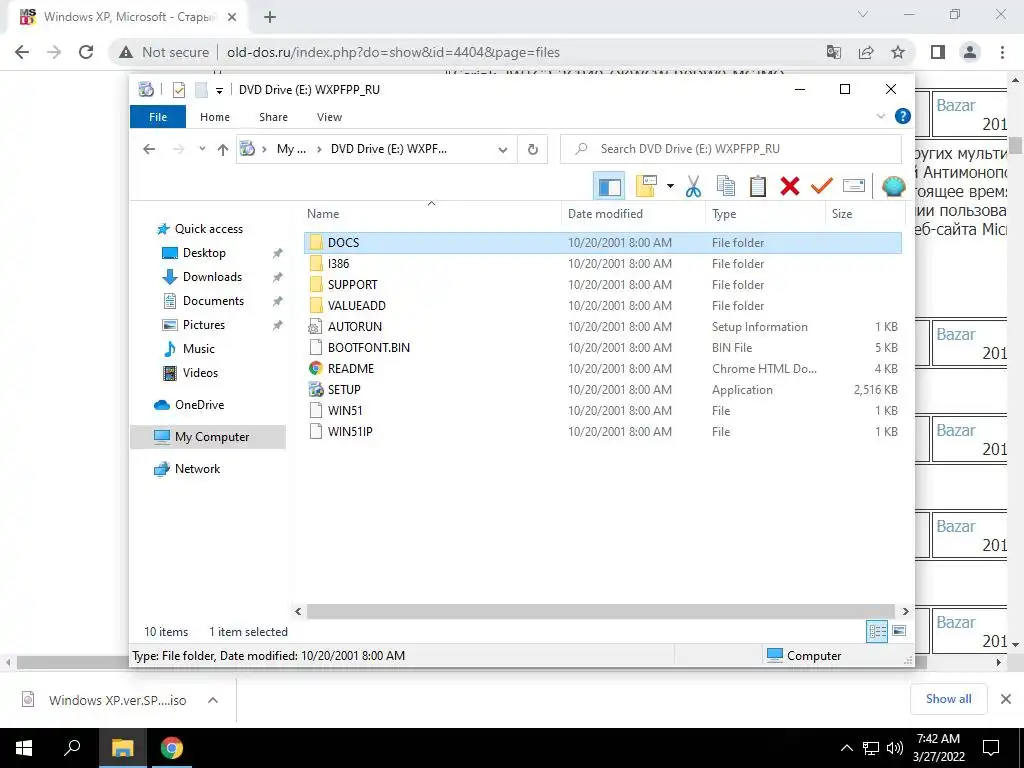
Task: Select the SETUP application file
Action: [603, 389]
